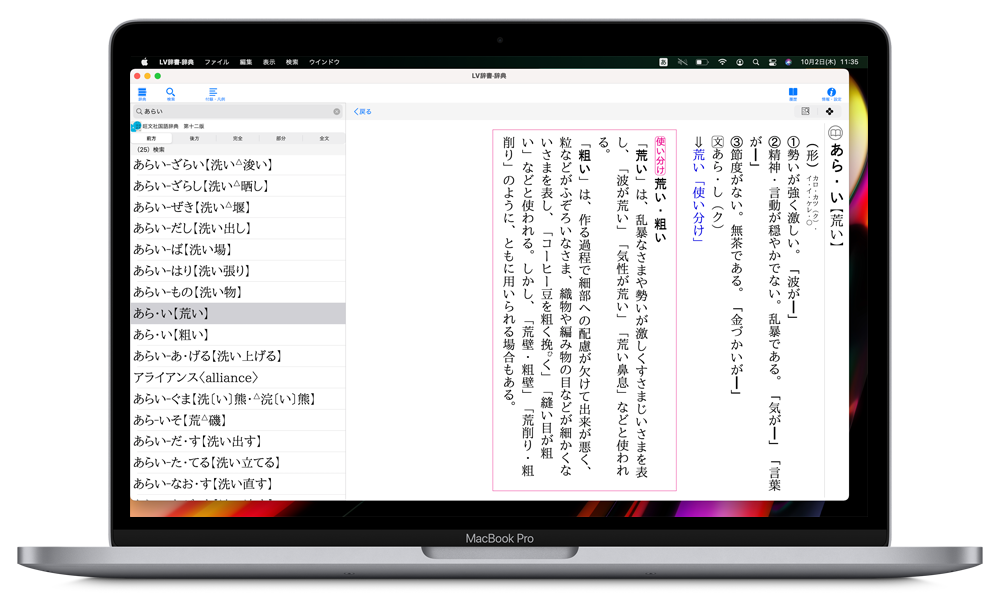Image resolution: width=1000 pixels, height=600 pixels.
Task: Click the 戻る back button
Action: pyautogui.click(x=363, y=112)
